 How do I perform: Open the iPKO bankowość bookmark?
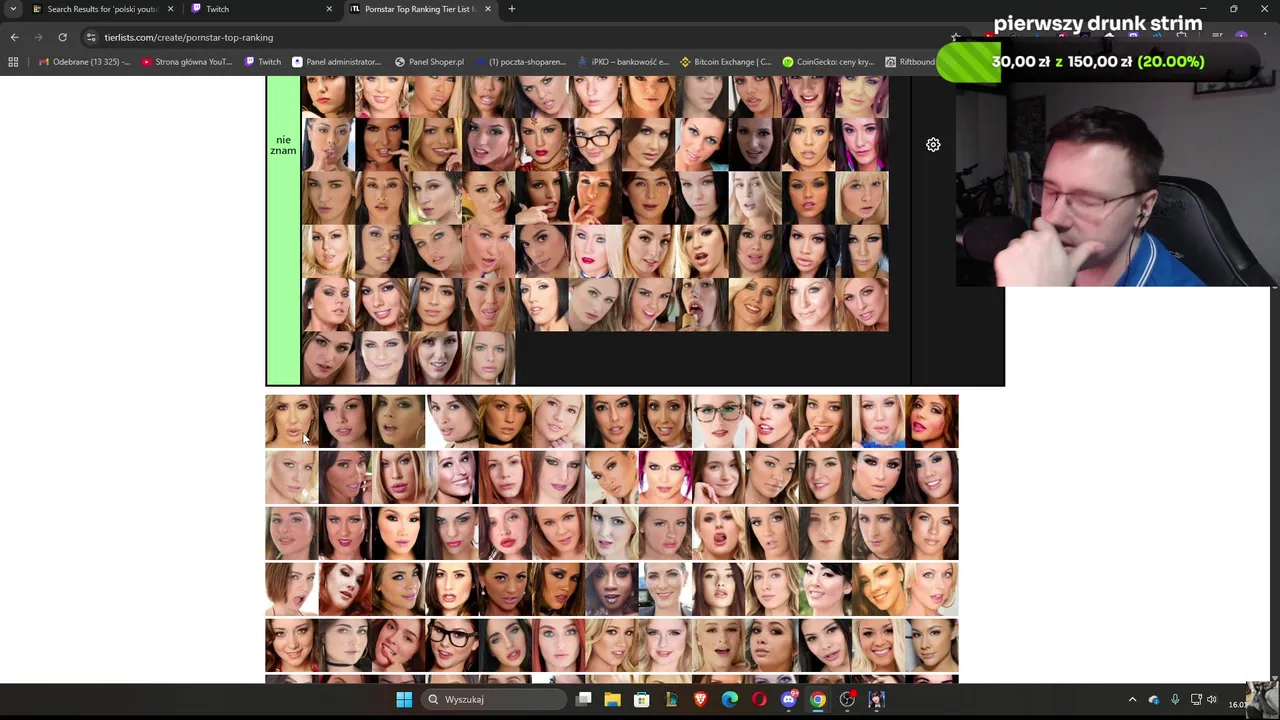624,62
